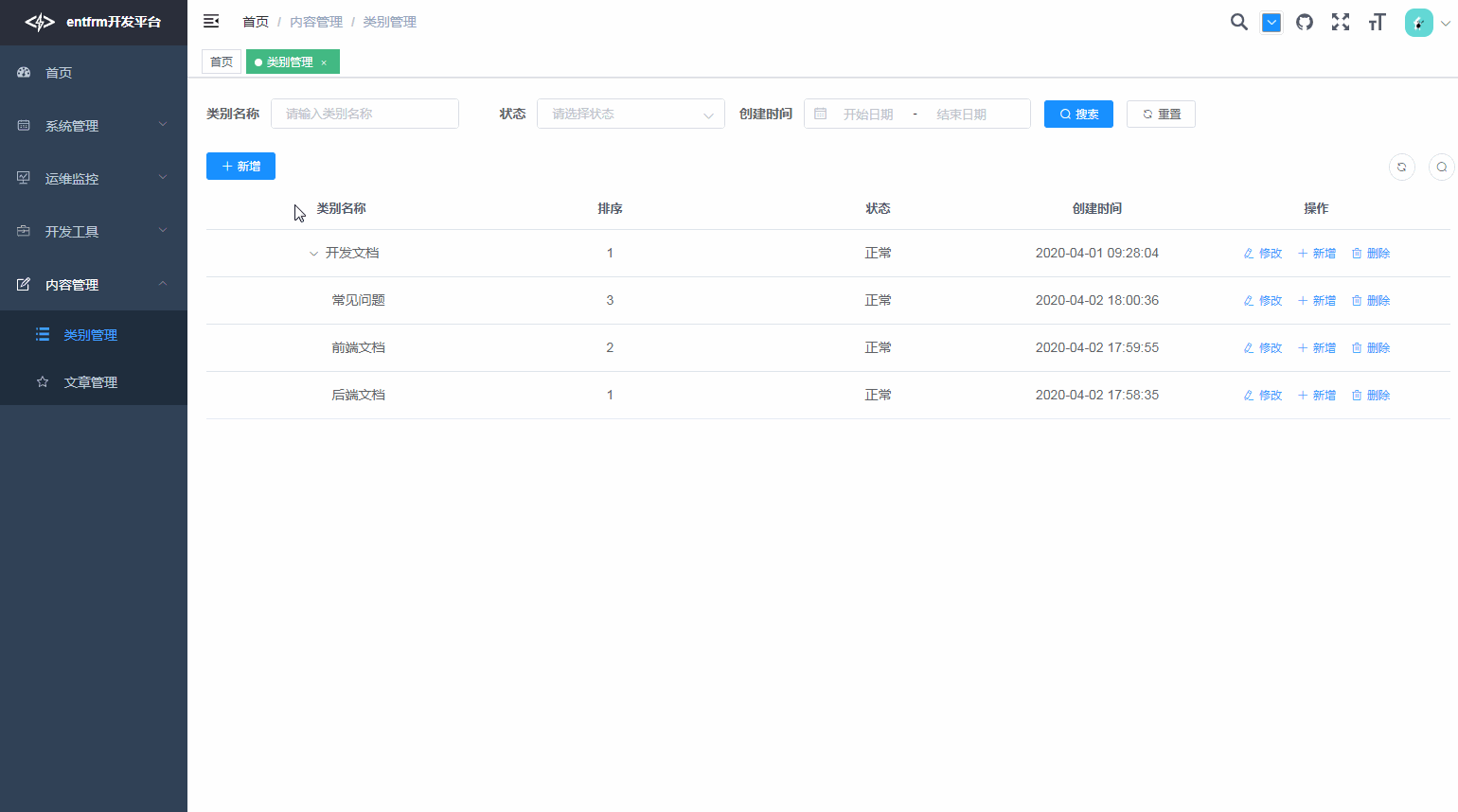
Task: Open the GitHub repository icon
Action: 1305,22
